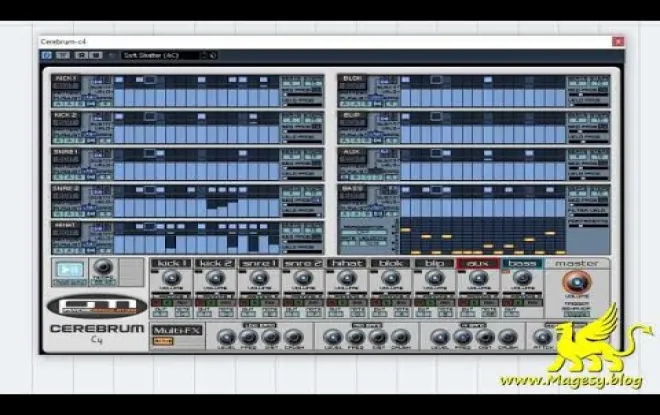This screenshot has height=415, width=660.
Task: Click the green solo button under bass
Action: [518, 303]
